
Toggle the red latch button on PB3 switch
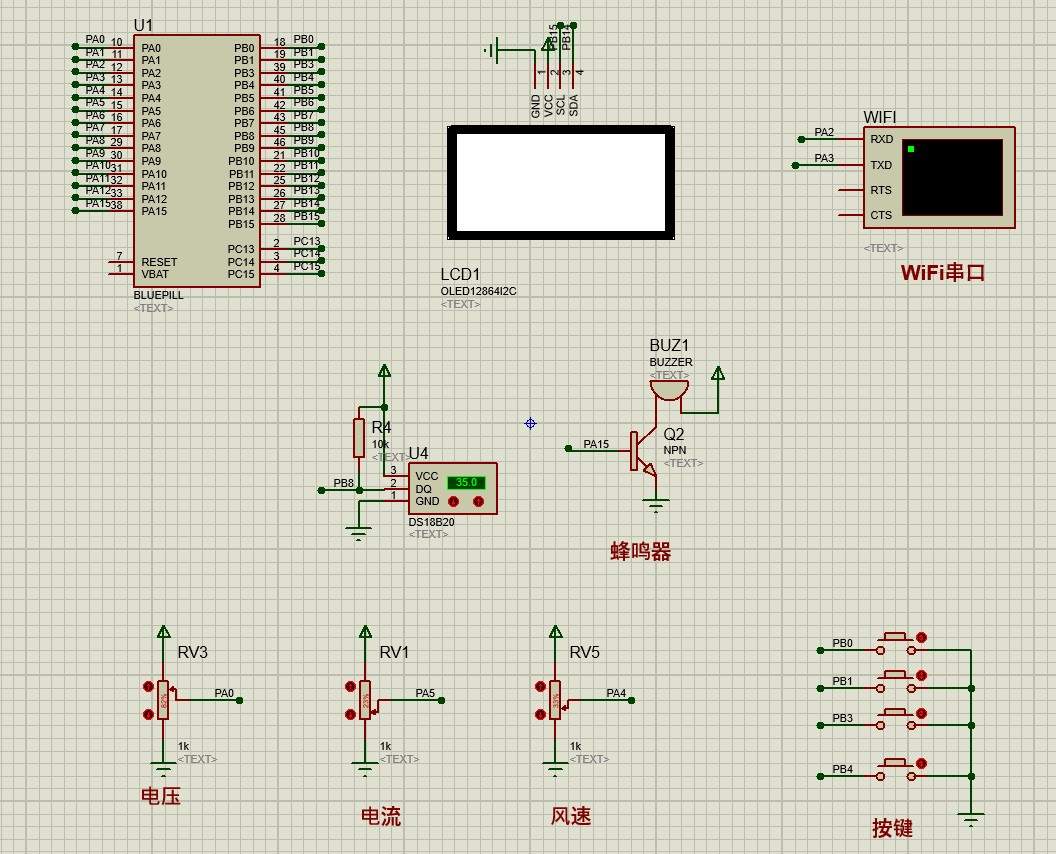point(921,713)
